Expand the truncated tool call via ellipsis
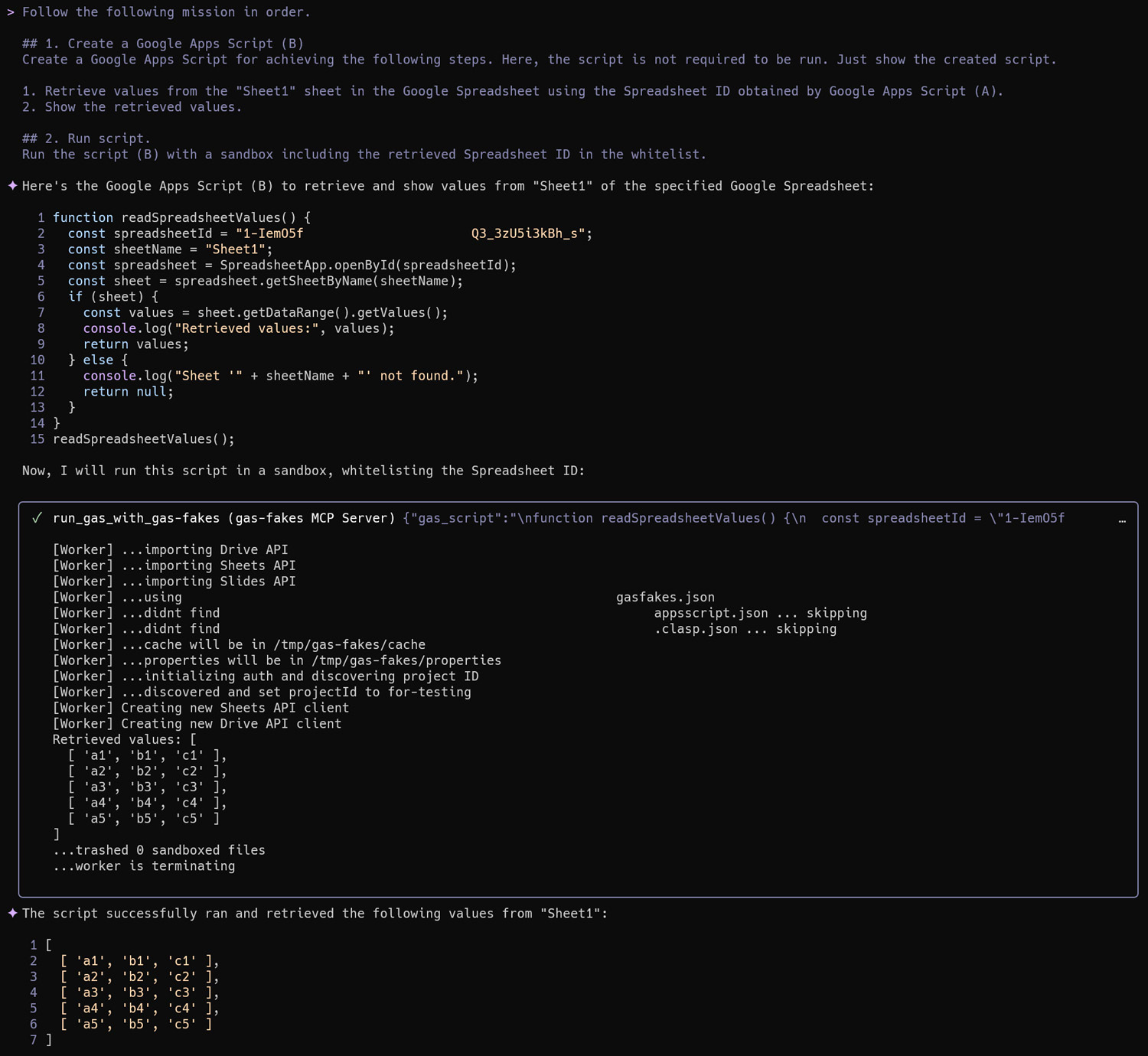 [x=1122, y=519]
